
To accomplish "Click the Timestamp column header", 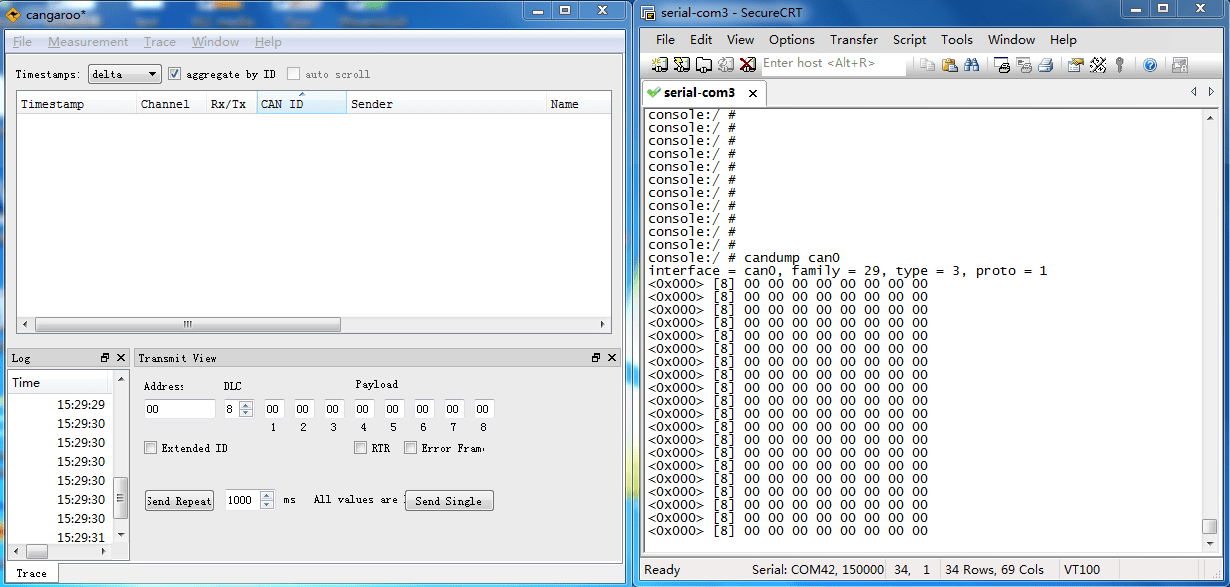I will pyautogui.click(x=77, y=104).
